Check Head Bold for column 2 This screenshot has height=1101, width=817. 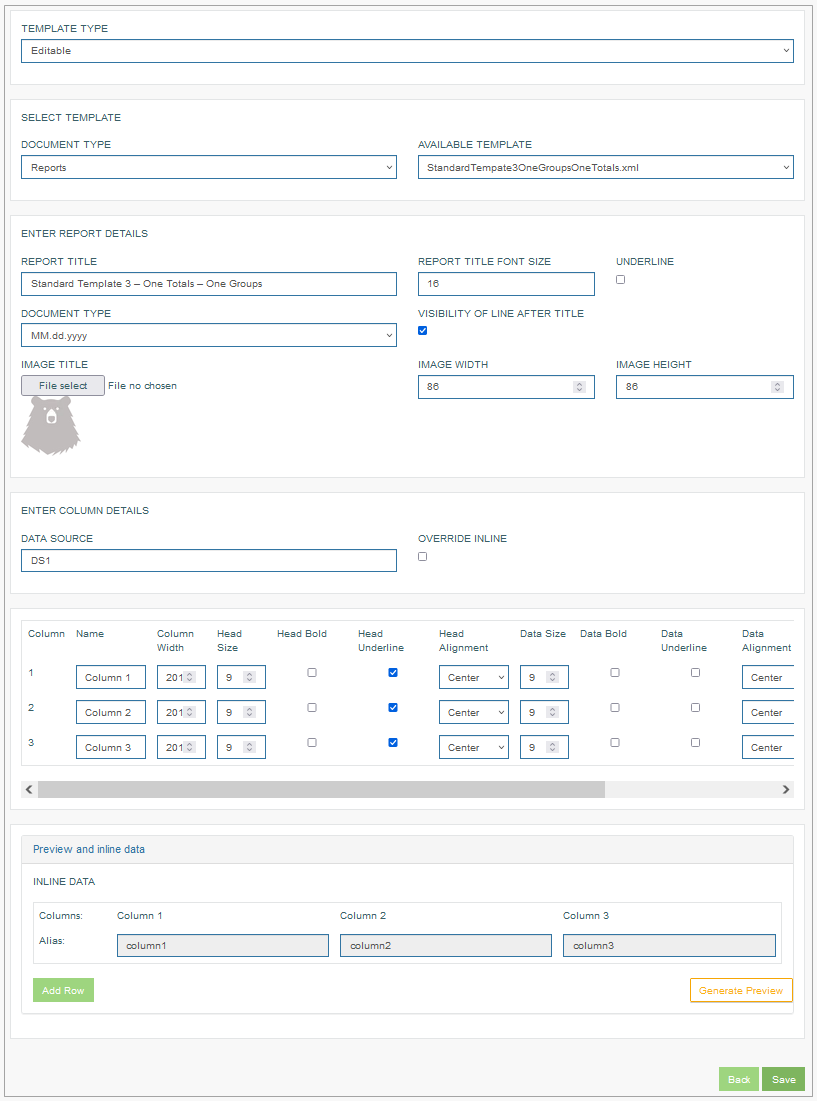click(312, 708)
